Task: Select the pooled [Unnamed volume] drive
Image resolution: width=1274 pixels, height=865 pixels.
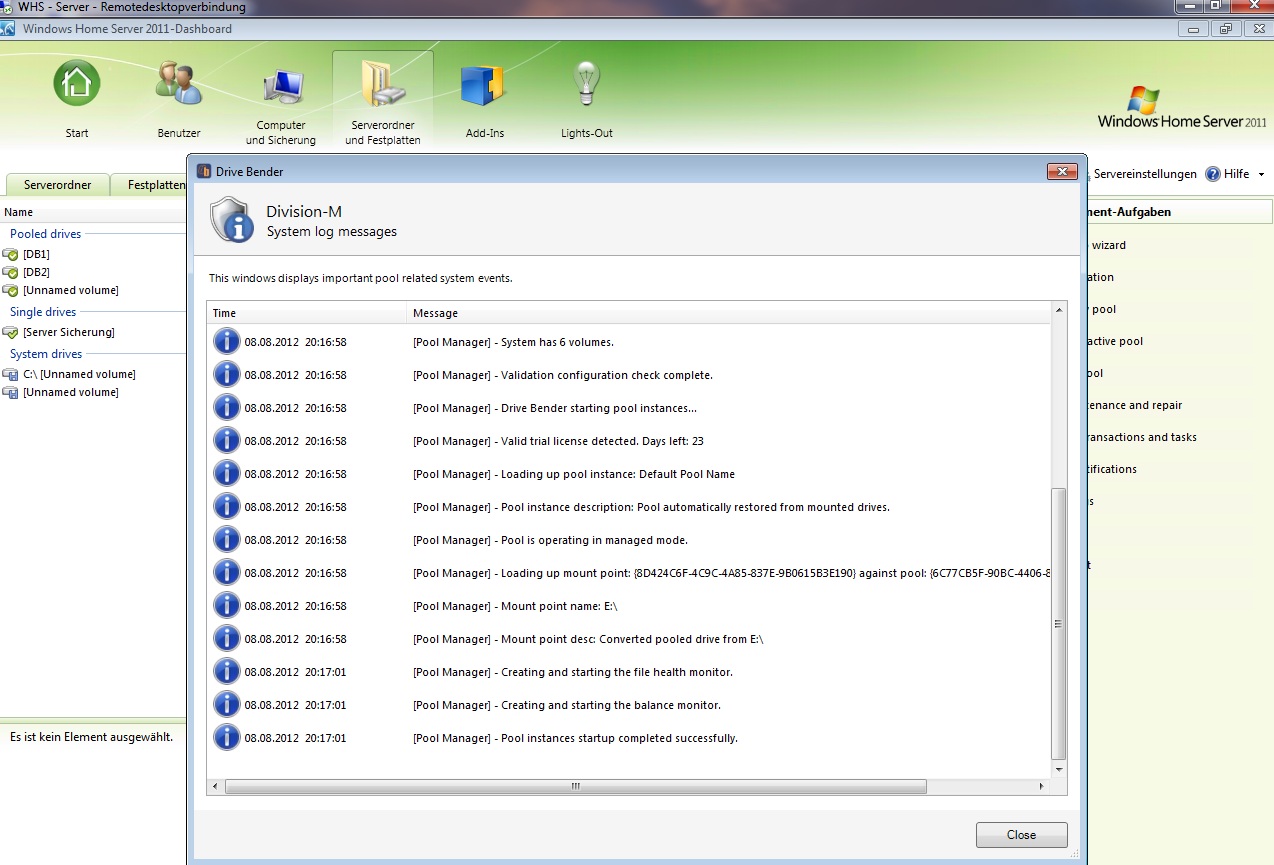Action: tap(70, 290)
